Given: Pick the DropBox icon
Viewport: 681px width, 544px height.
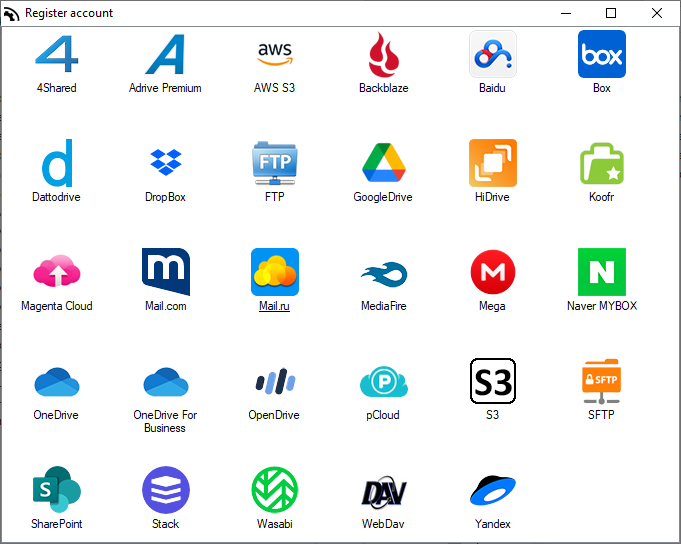Looking at the screenshot, I should (165, 162).
